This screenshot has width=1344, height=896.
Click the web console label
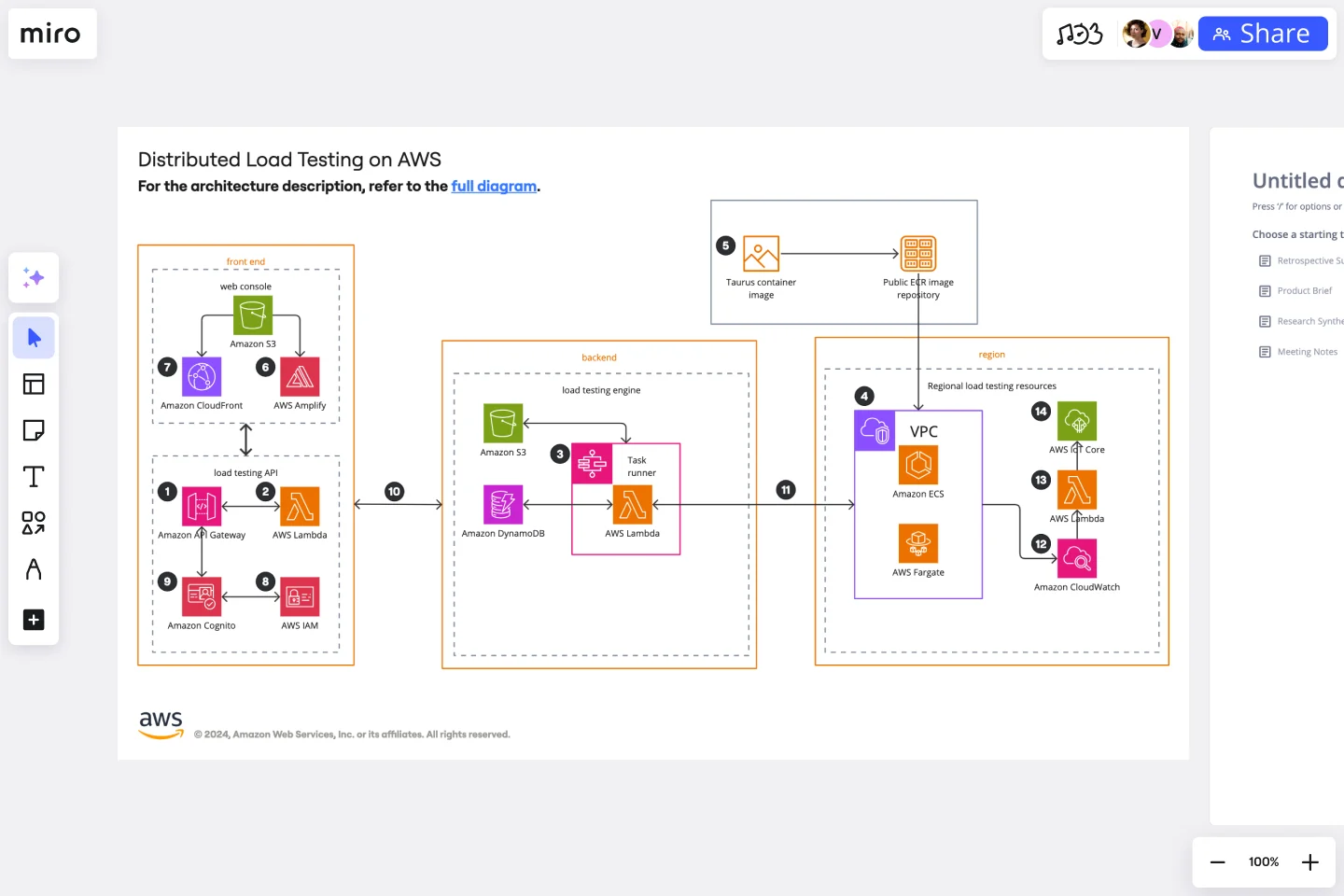245,287
